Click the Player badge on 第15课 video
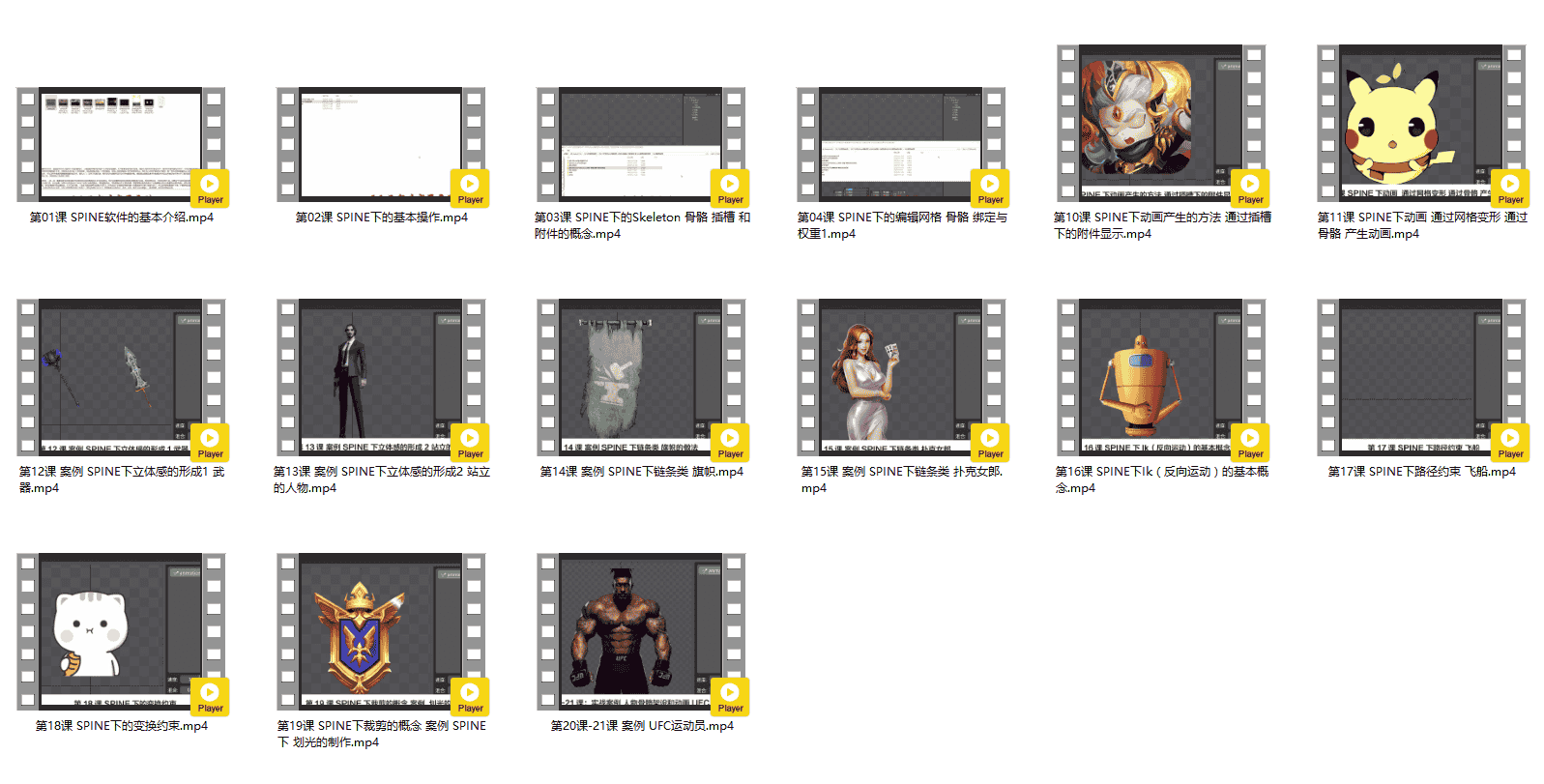The width and height of the screenshot is (1544, 784). 990,443
